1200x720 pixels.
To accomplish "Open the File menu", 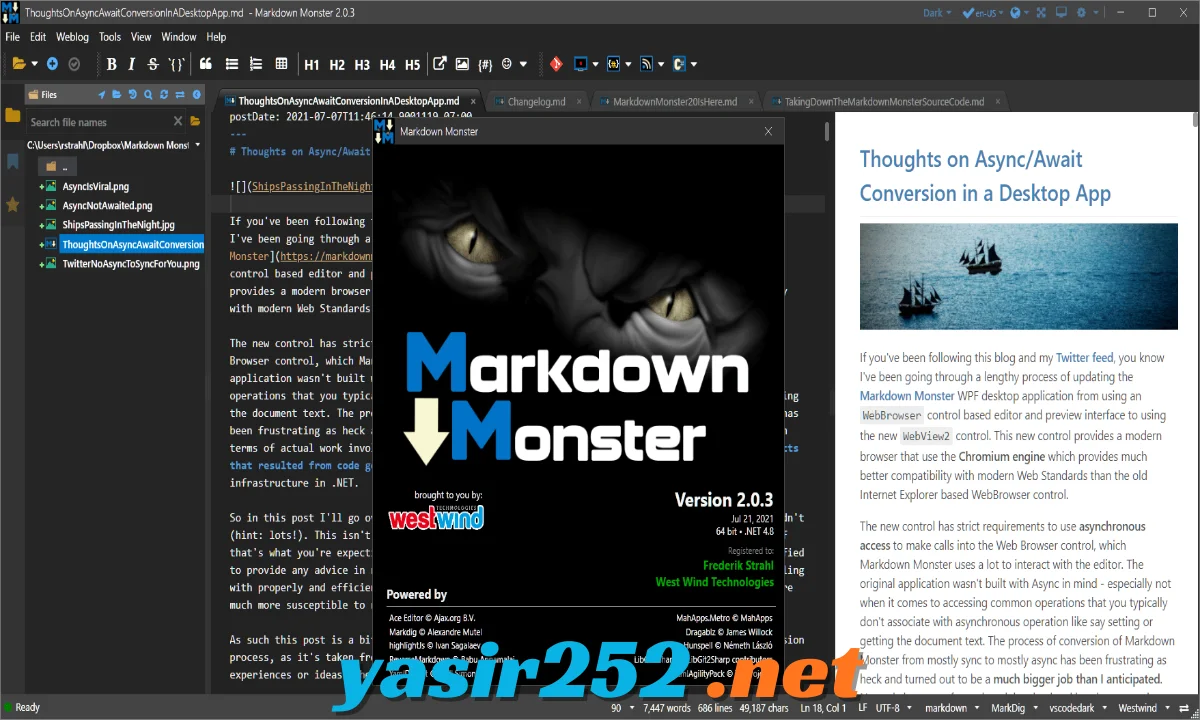I will (x=13, y=37).
